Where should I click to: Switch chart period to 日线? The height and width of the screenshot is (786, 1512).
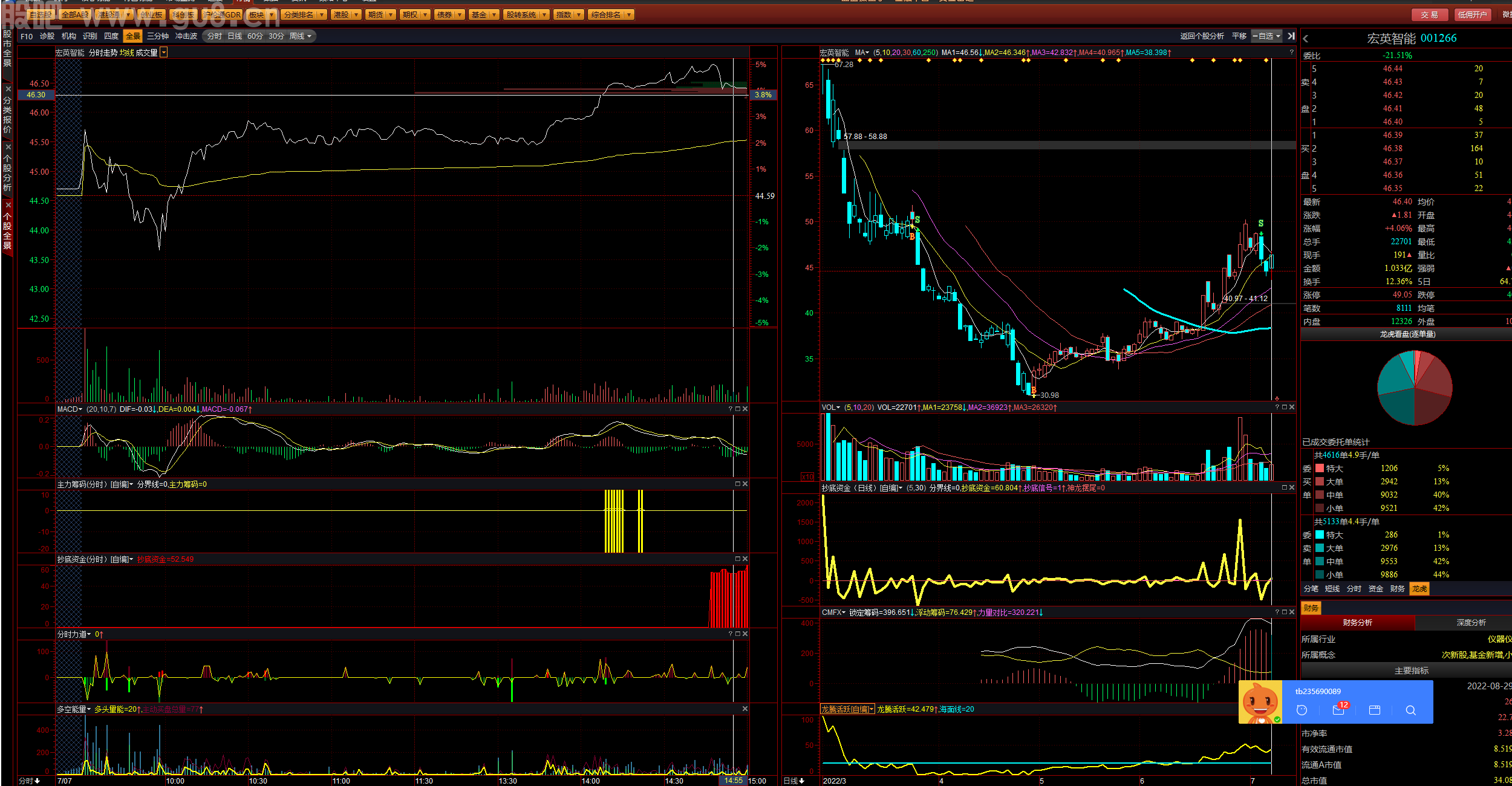[235, 36]
